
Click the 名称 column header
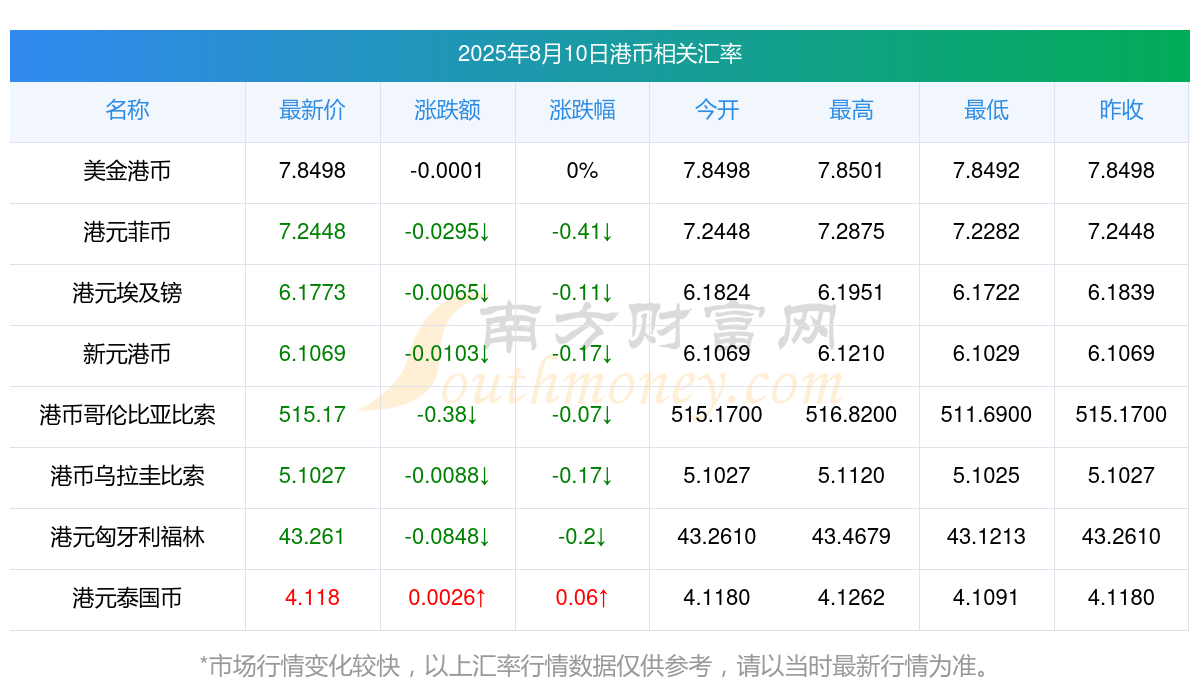127,110
